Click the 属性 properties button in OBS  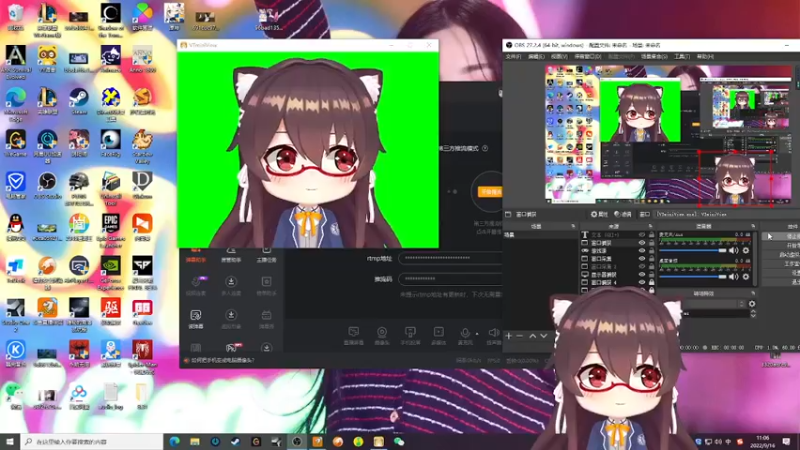[x=599, y=214]
